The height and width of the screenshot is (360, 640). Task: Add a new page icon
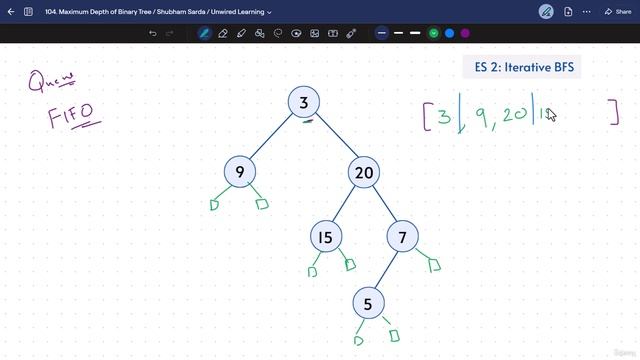tap(568, 12)
